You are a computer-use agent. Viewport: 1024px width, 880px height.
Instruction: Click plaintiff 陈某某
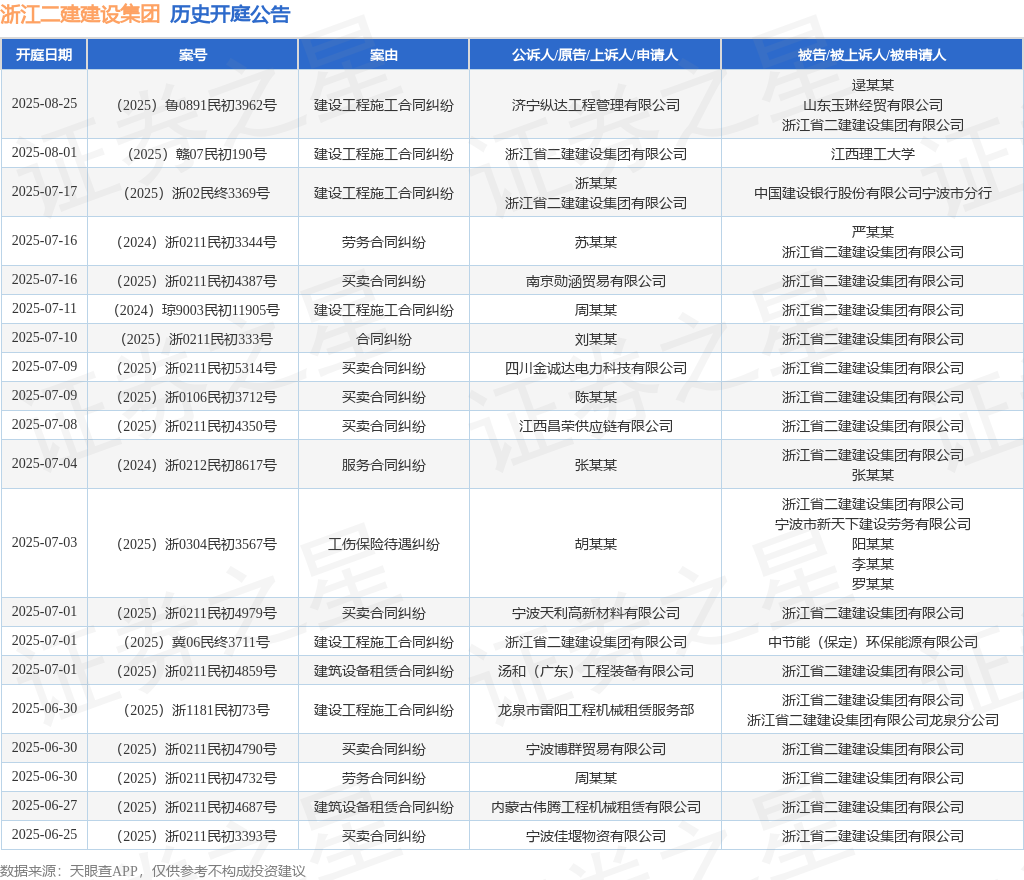click(x=596, y=398)
